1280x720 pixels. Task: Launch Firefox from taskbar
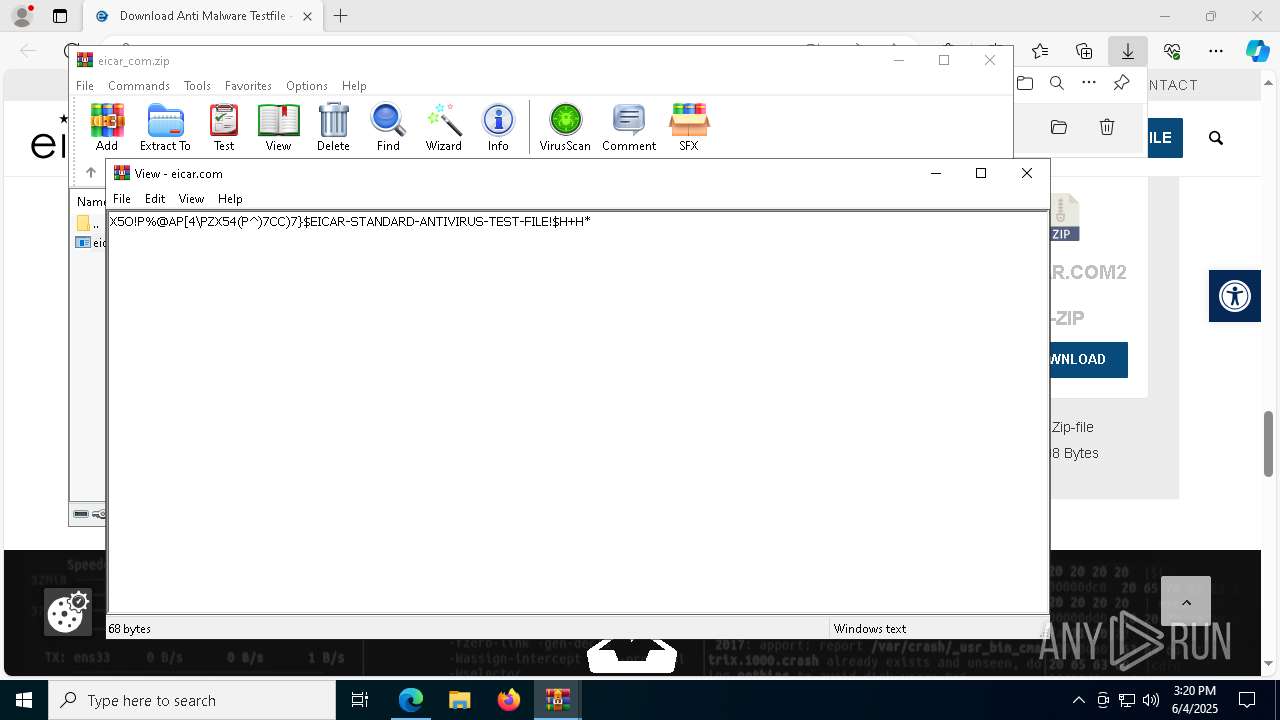[509, 700]
